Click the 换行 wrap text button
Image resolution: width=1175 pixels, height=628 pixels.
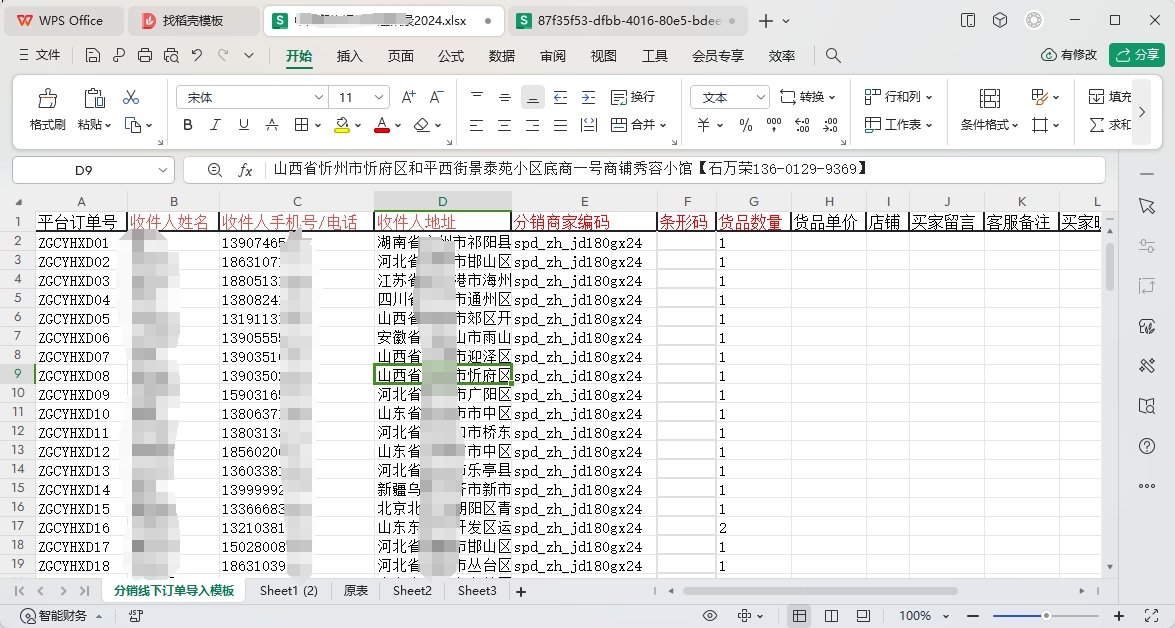[x=632, y=97]
